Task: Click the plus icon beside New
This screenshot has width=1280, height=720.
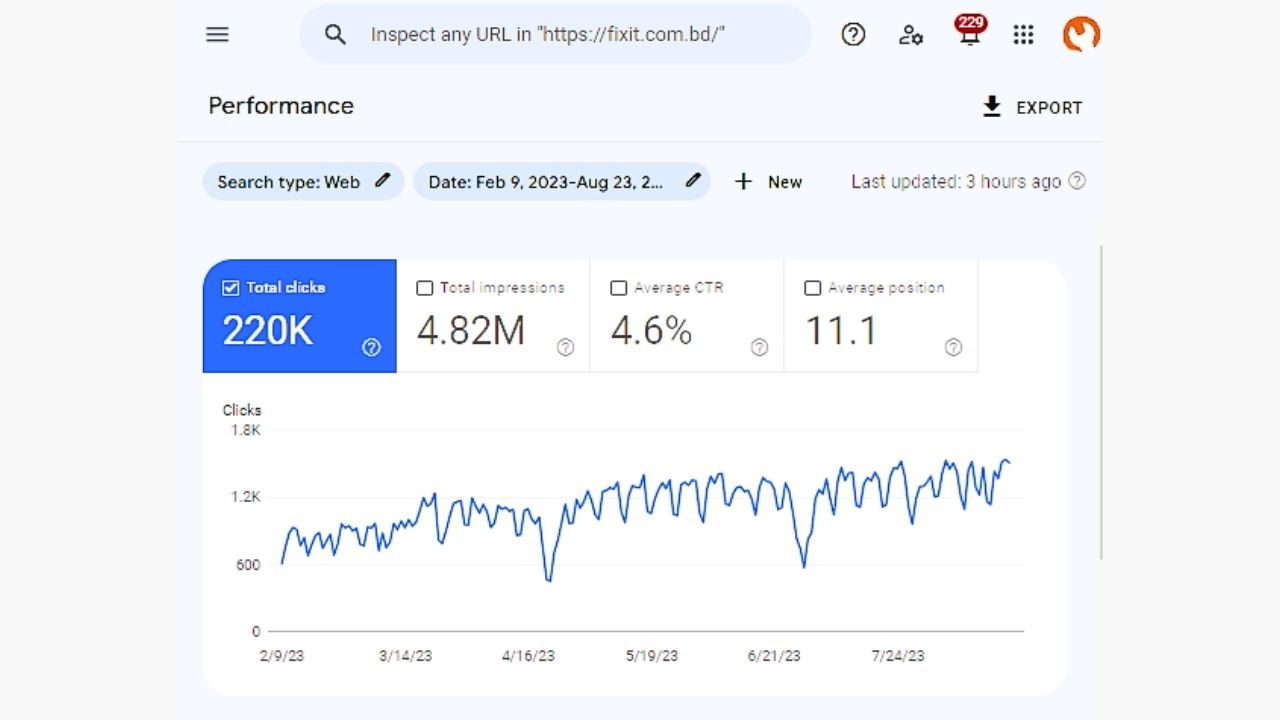Action: click(x=743, y=181)
